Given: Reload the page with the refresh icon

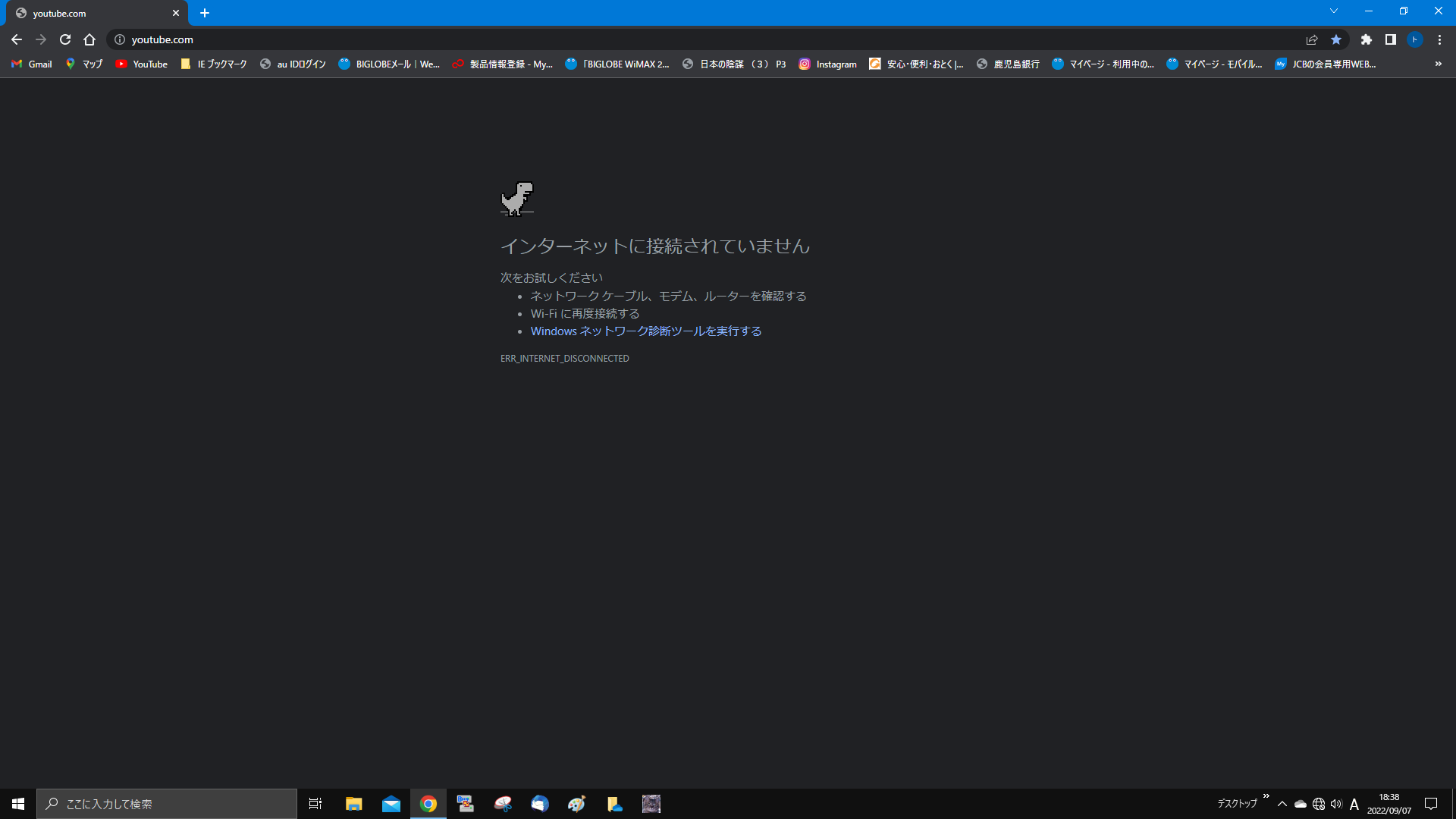Looking at the screenshot, I should point(65,39).
